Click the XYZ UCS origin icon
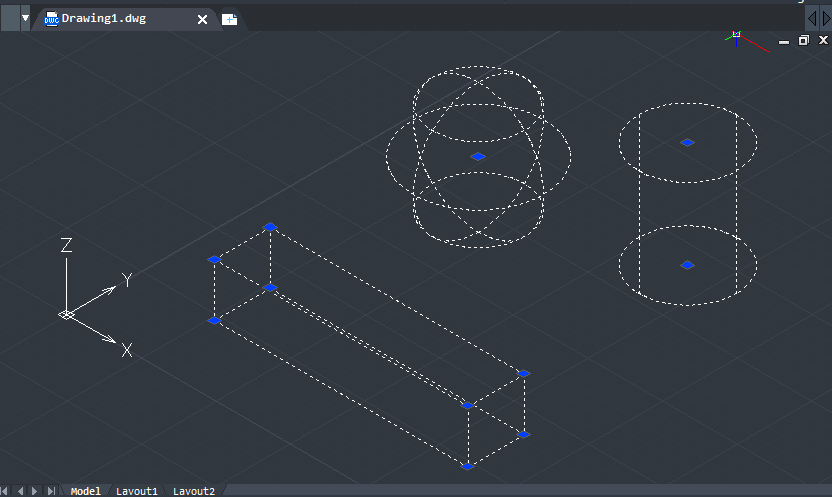This screenshot has height=497, width=832. click(x=66, y=315)
